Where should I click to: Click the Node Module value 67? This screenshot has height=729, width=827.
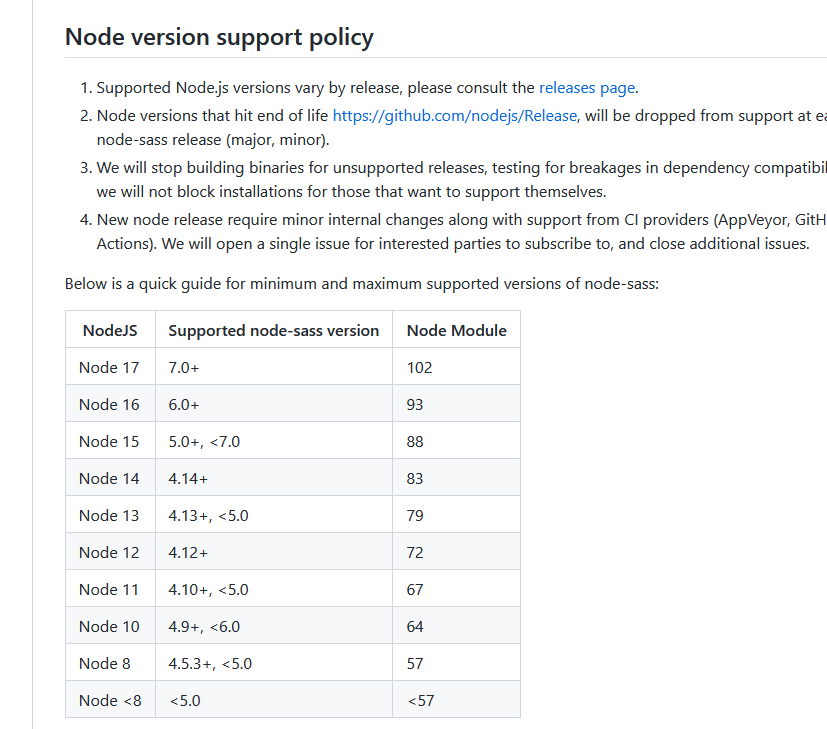pyautogui.click(x=415, y=589)
